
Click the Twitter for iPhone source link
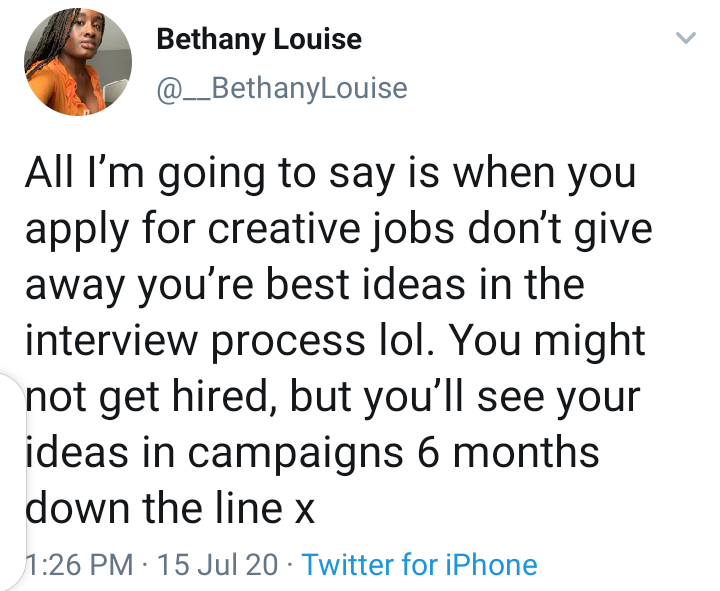[419, 564]
